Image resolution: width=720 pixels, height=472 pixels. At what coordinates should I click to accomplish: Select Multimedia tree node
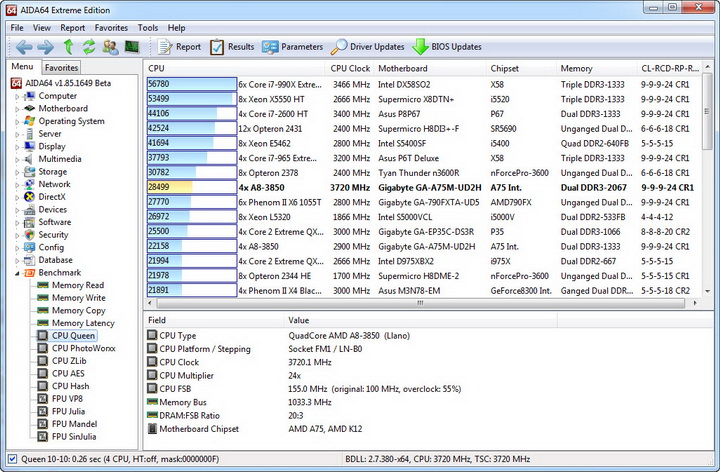click(x=60, y=159)
